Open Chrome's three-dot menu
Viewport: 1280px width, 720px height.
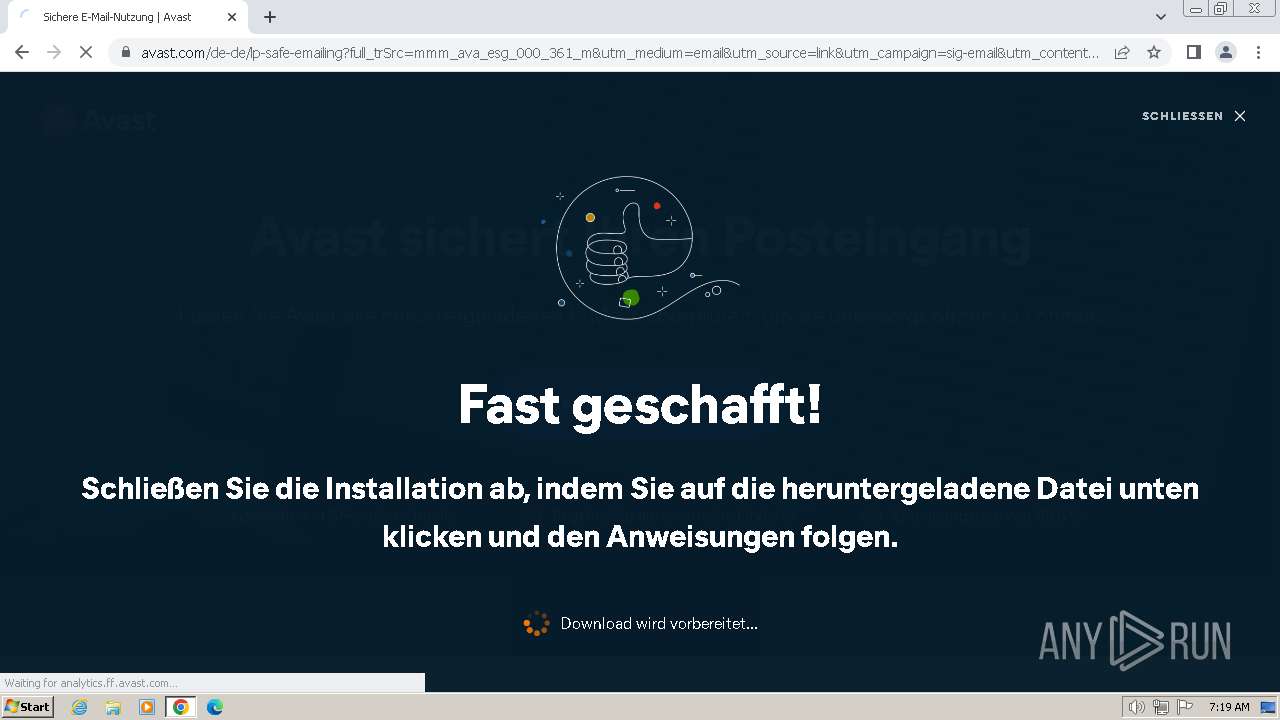(x=1258, y=52)
